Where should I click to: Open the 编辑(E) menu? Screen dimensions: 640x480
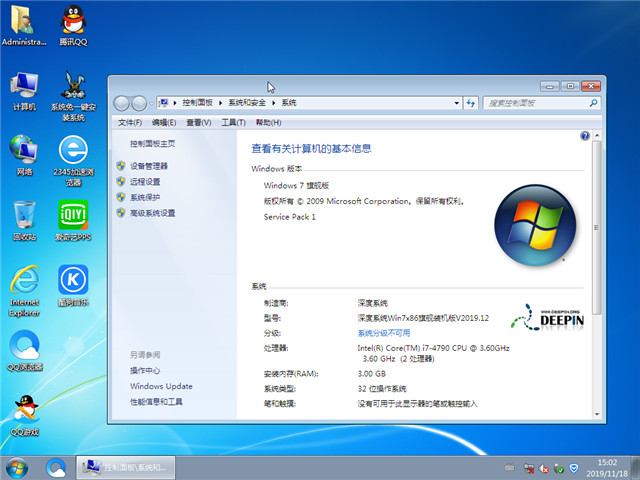tap(164, 122)
